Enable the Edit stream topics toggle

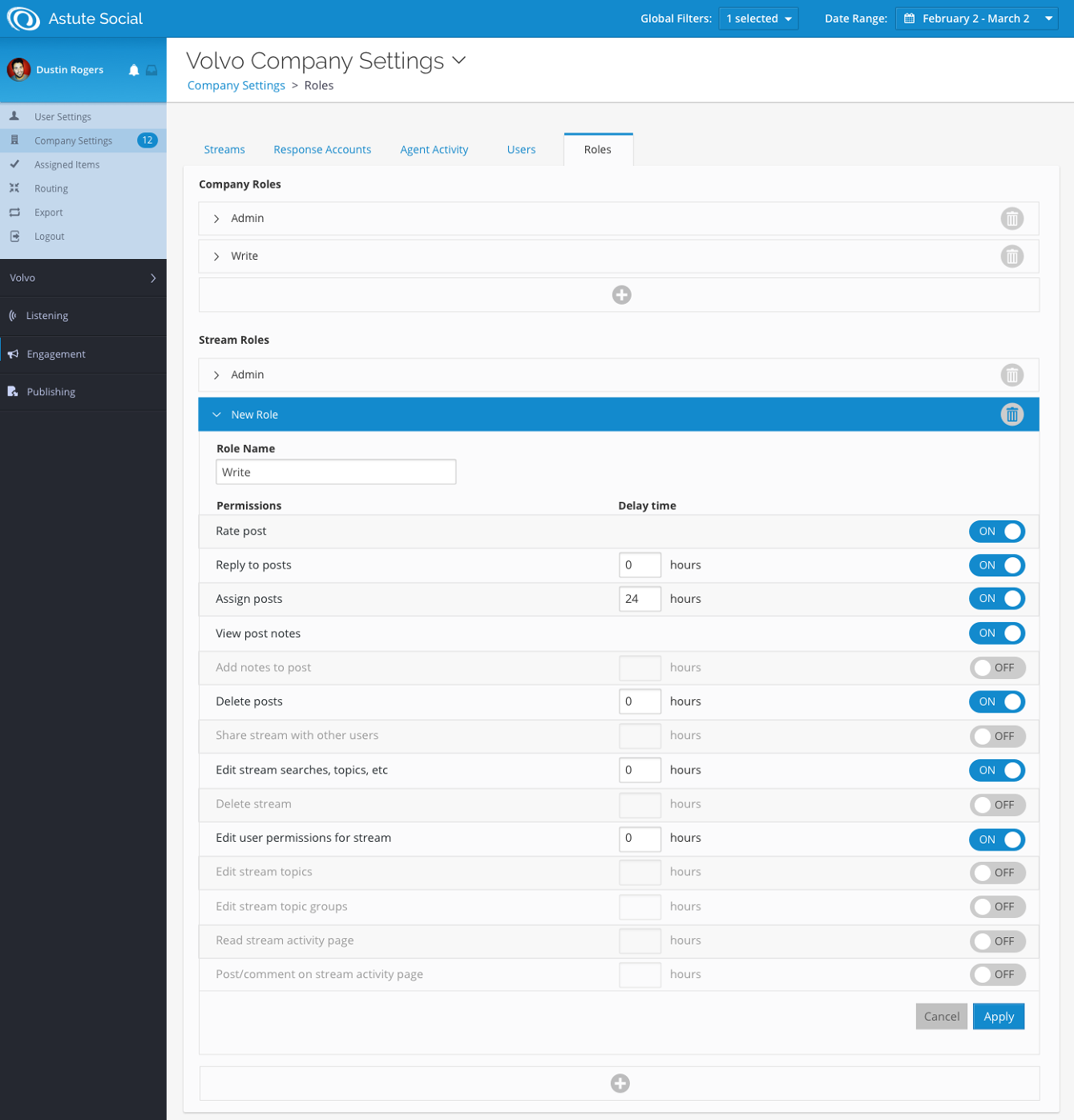point(997,872)
